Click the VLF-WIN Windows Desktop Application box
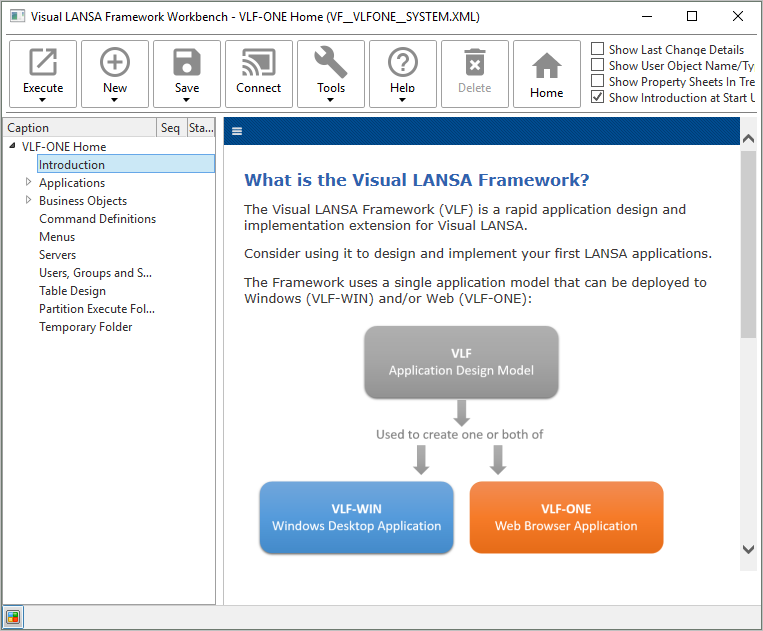This screenshot has height=631, width=763. click(357, 517)
